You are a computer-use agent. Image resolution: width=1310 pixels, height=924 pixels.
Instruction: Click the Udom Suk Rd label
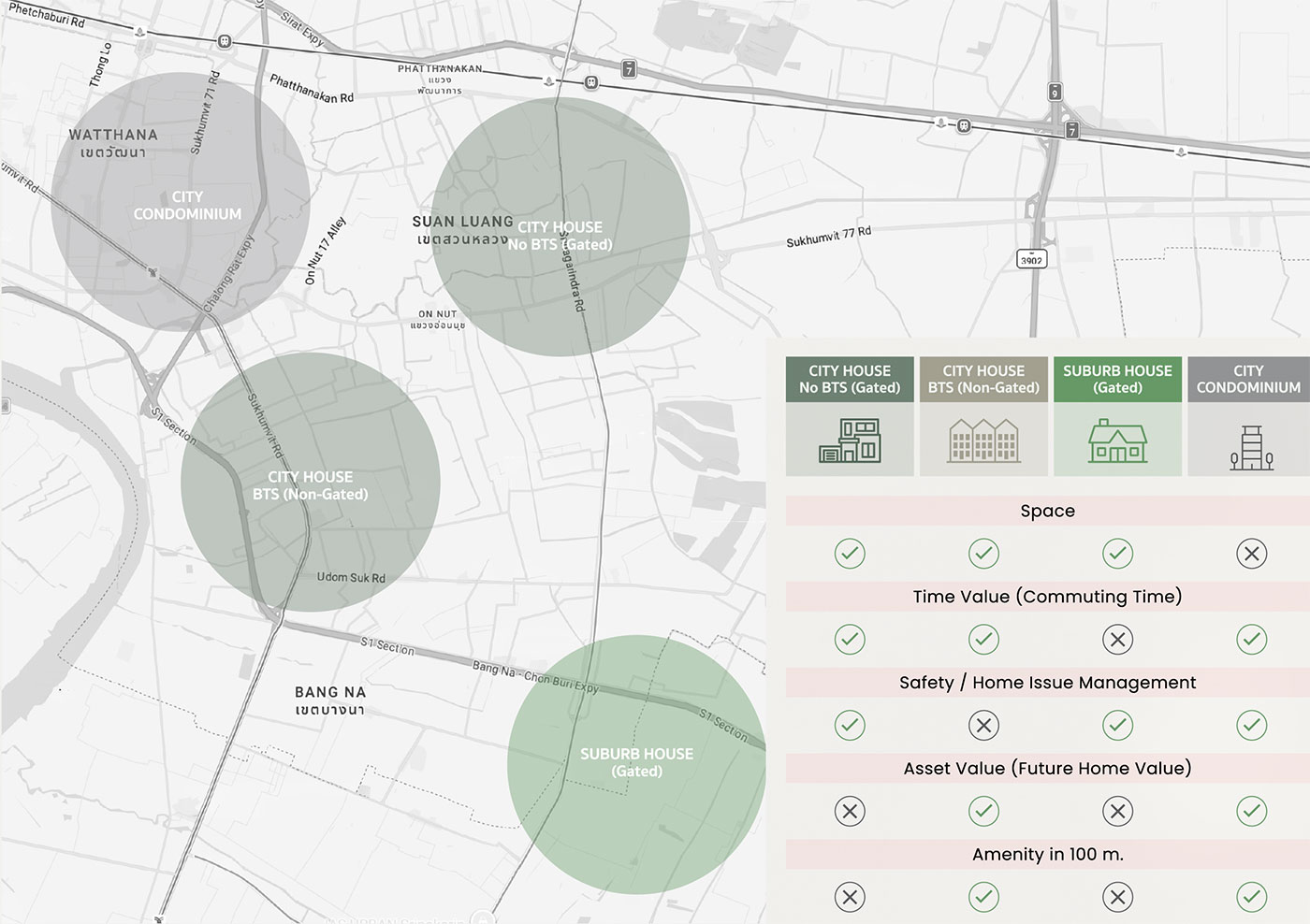pyautogui.click(x=351, y=577)
